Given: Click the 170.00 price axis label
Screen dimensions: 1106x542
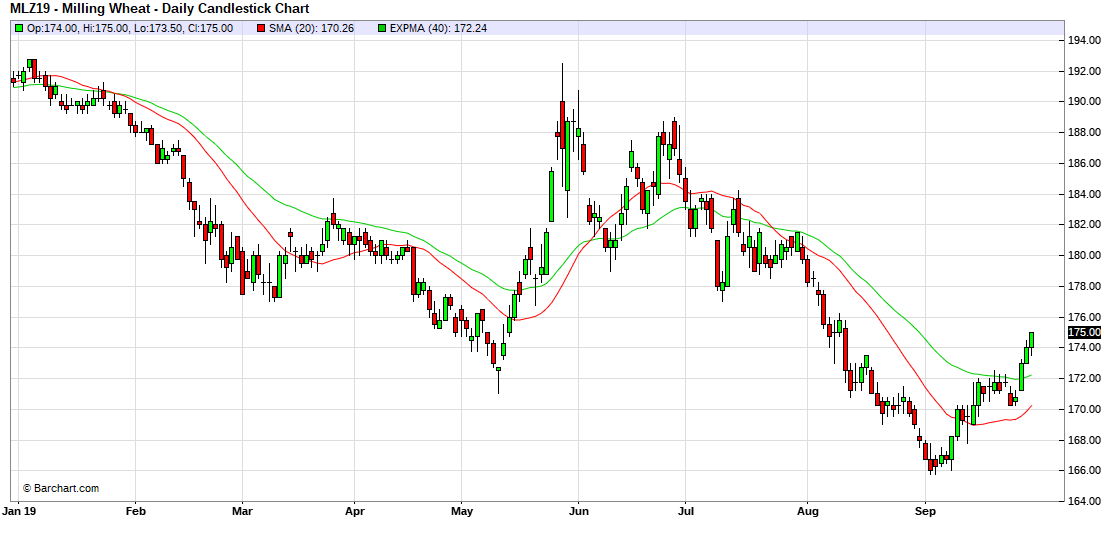Looking at the screenshot, I should pyautogui.click(x=1085, y=409).
